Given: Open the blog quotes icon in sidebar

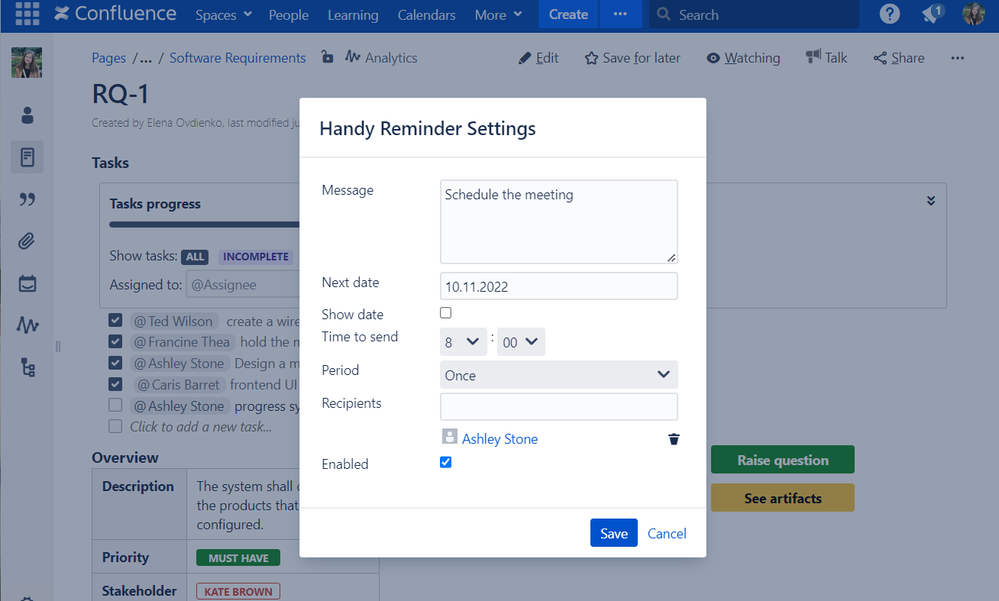Looking at the screenshot, I should 27,199.
